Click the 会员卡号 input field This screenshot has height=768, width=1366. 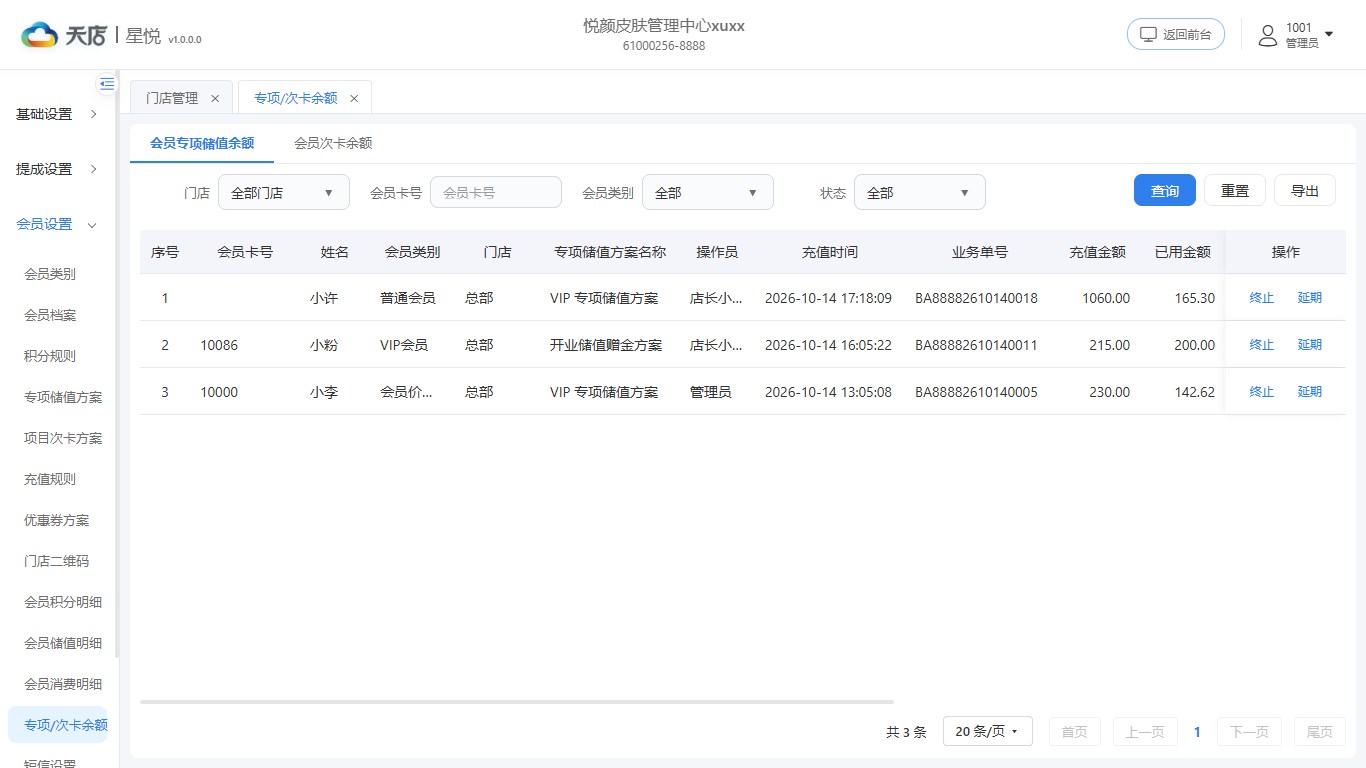click(496, 192)
